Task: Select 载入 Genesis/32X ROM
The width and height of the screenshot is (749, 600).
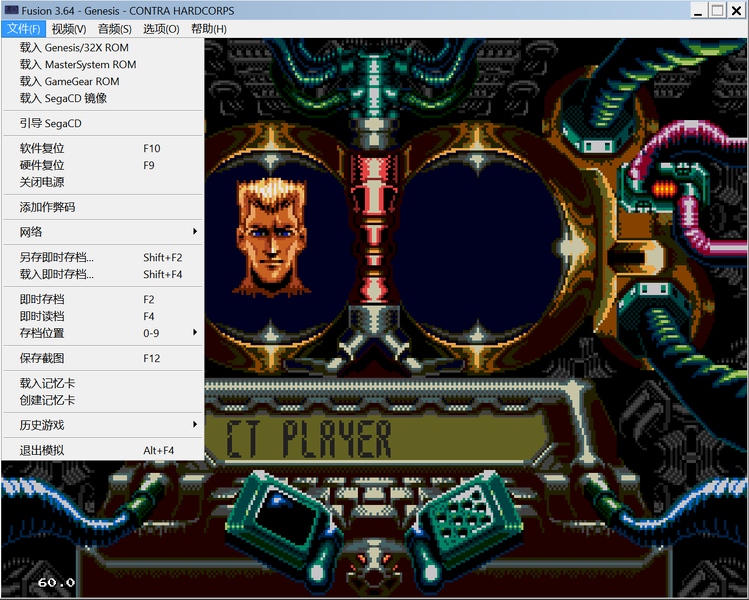Action: pos(103,48)
